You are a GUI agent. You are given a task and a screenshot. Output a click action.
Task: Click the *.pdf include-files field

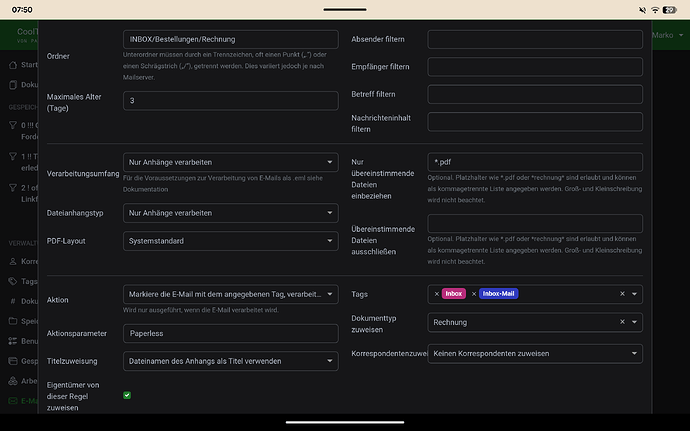click(x=535, y=162)
